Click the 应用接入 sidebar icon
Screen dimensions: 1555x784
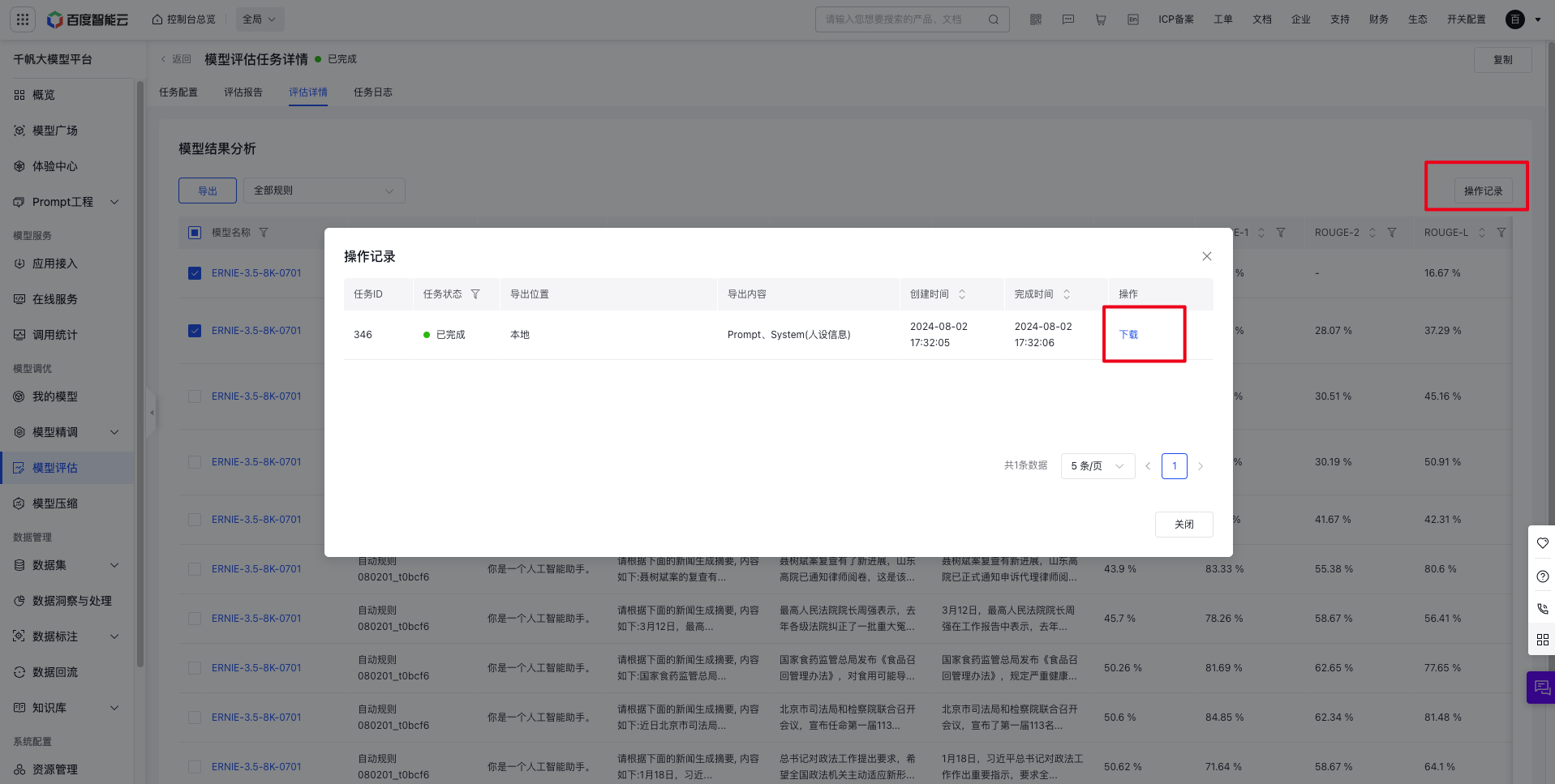(19, 263)
